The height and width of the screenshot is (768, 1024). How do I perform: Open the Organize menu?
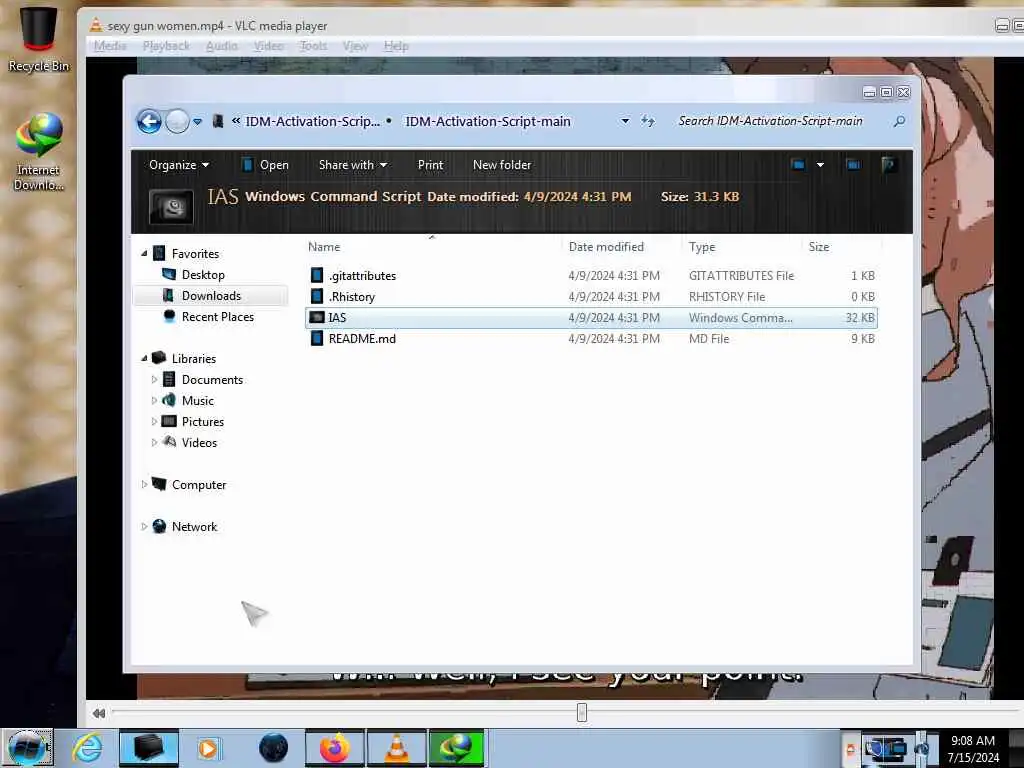179,165
